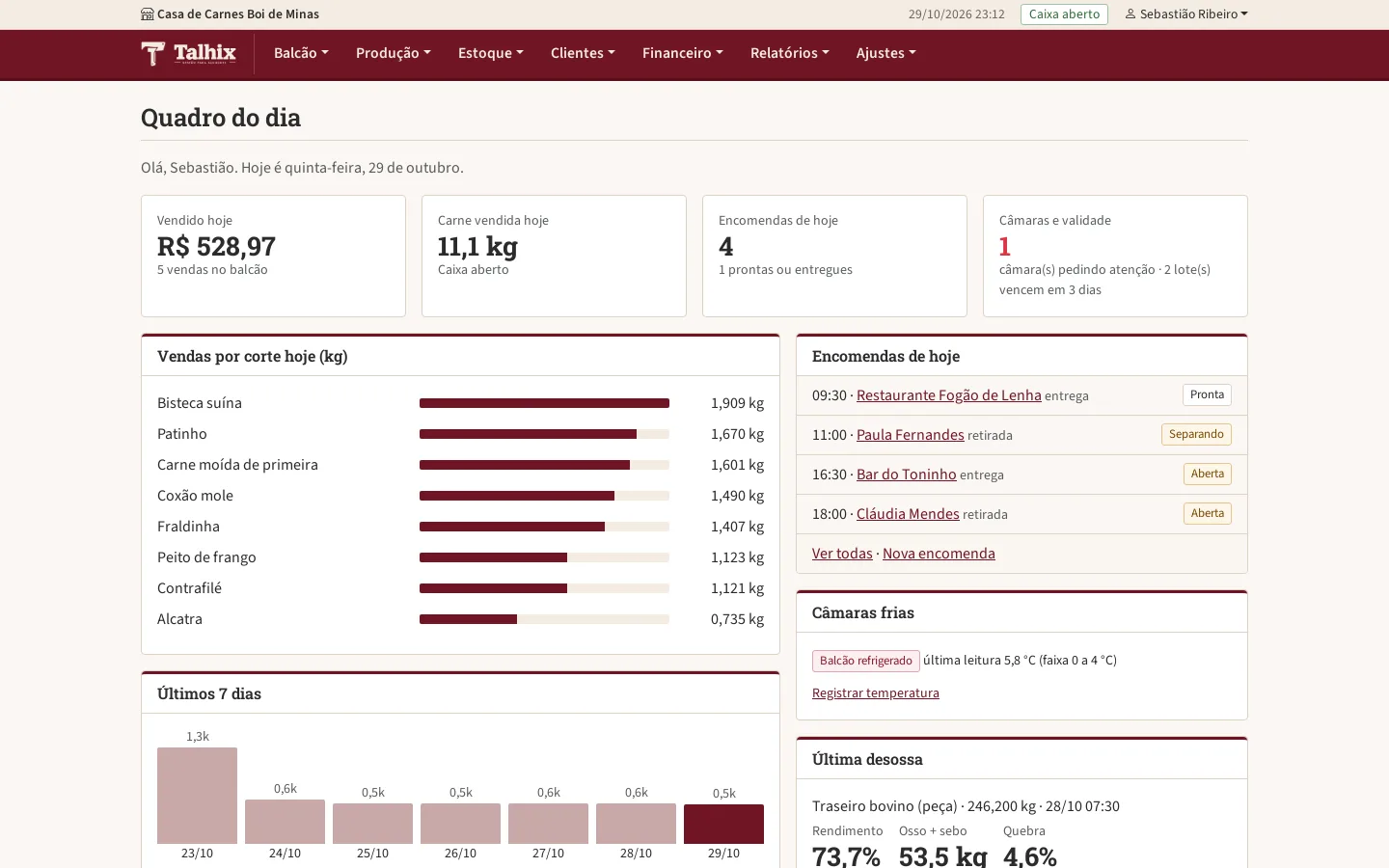Image resolution: width=1389 pixels, height=868 pixels.
Task: Open the Ajustes menu
Action: coord(886,53)
